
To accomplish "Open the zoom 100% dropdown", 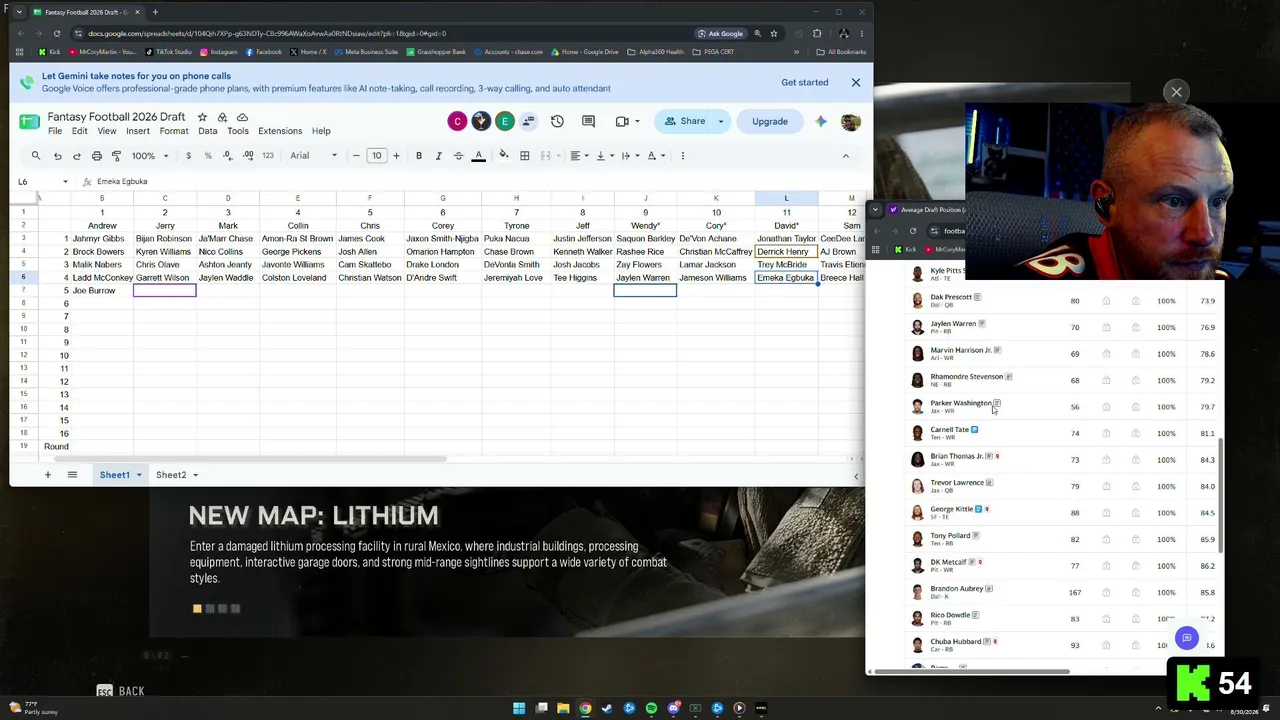I will click(150, 155).
